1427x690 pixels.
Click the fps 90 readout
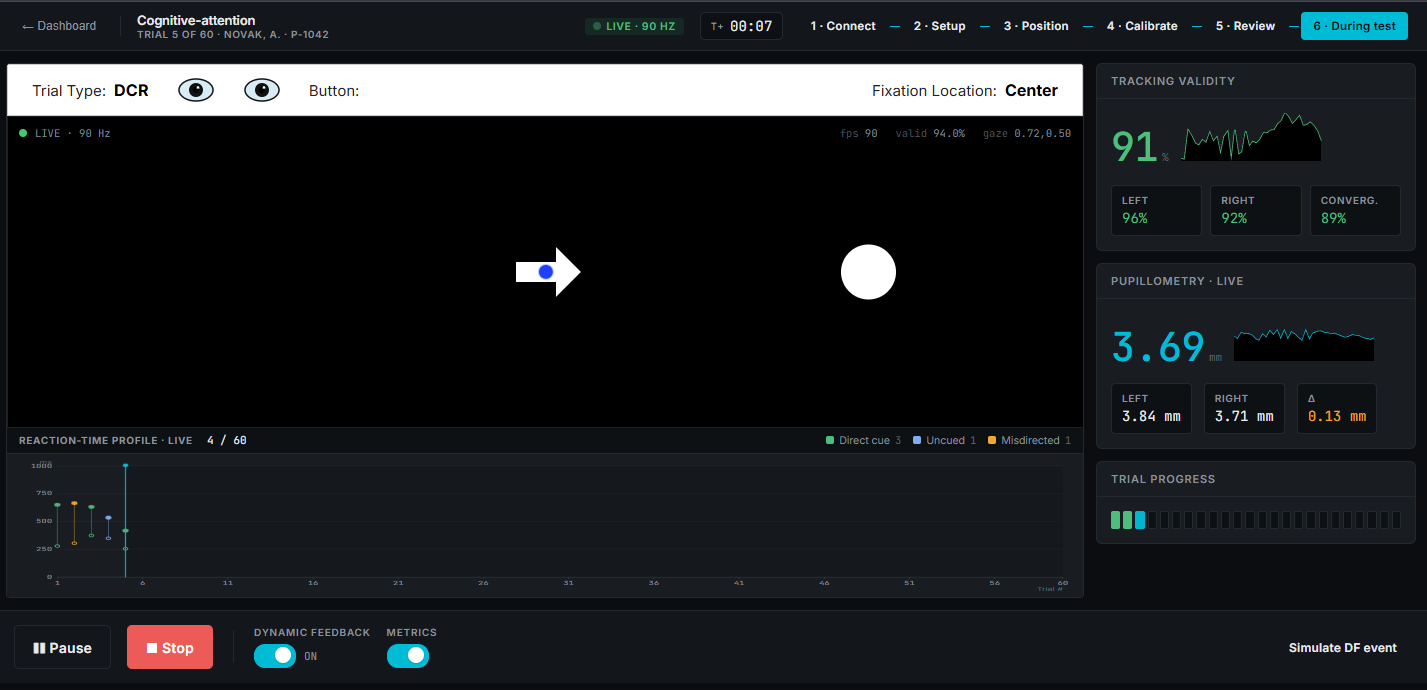[x=859, y=133]
